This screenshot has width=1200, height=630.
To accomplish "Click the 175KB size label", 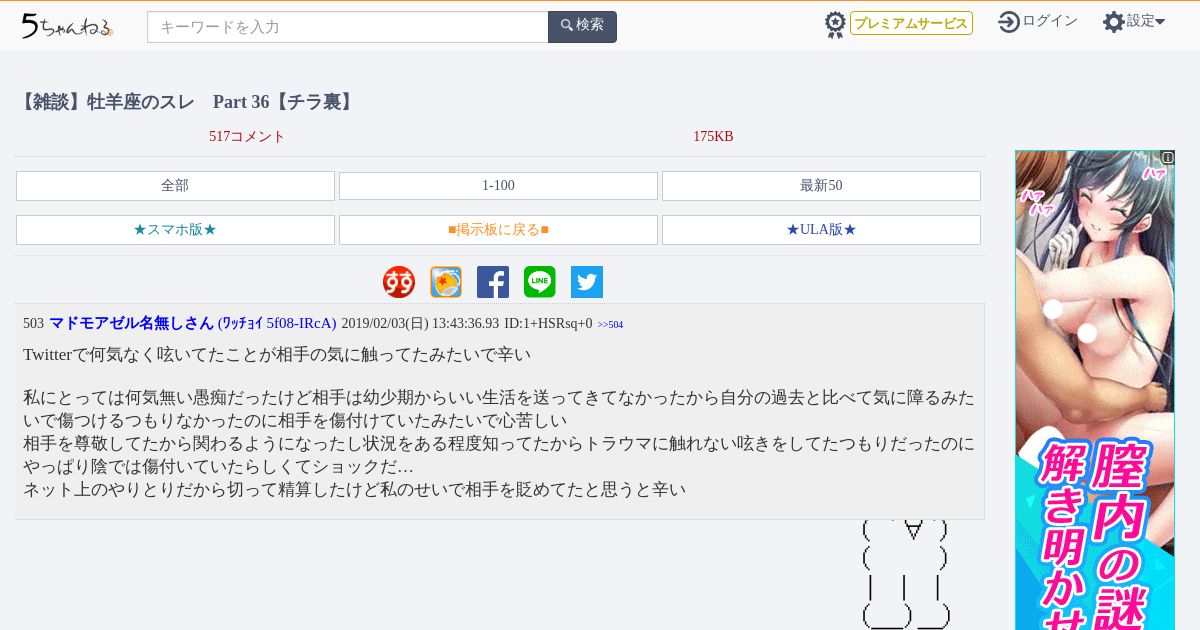I will click(713, 137).
